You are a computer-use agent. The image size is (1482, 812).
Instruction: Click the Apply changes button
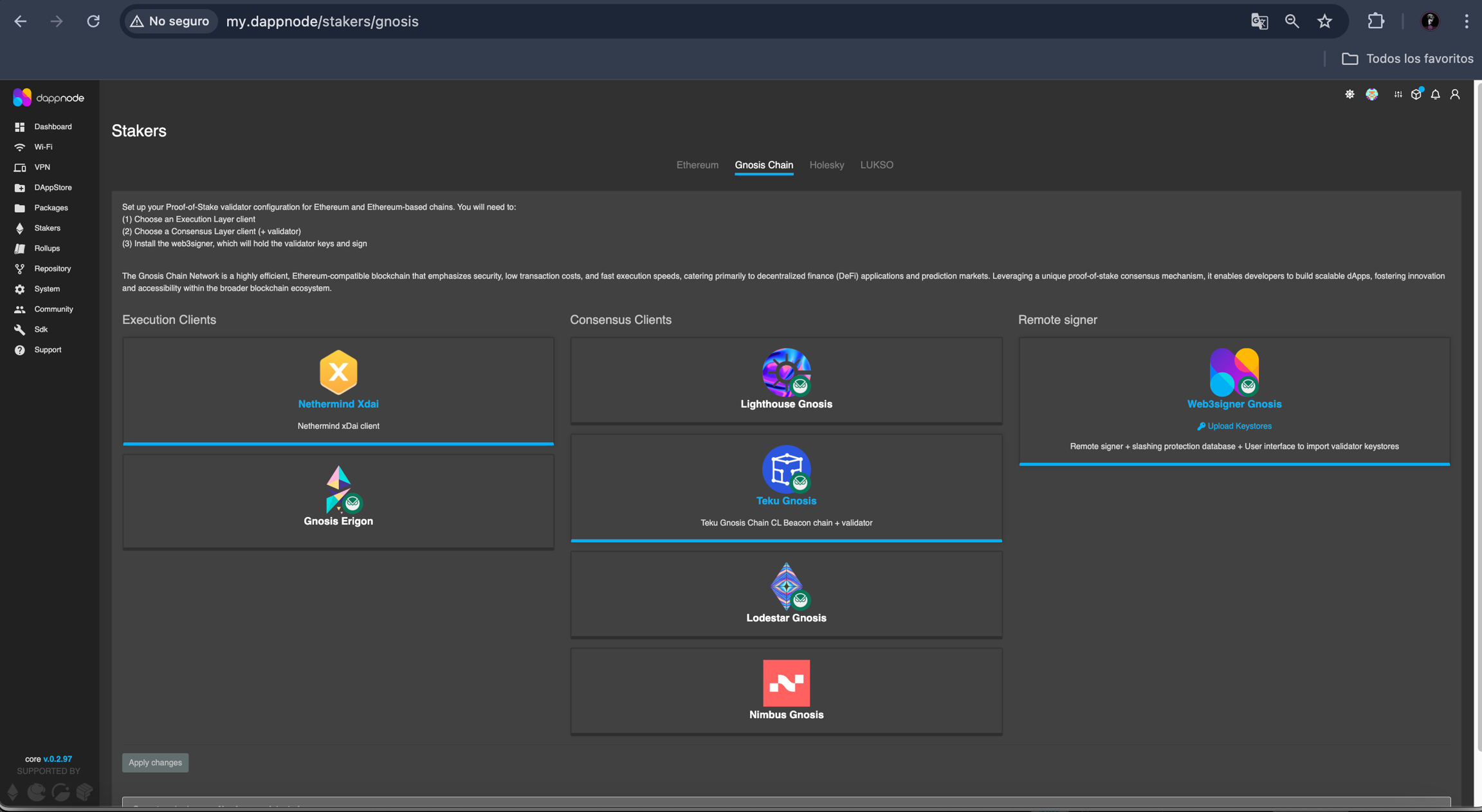click(x=155, y=762)
